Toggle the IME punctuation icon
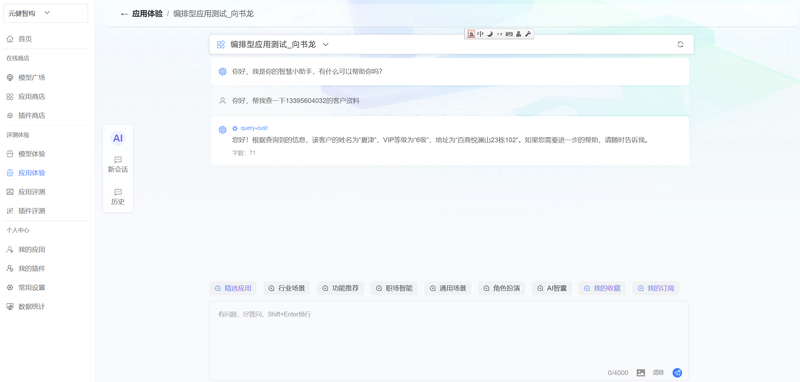The width and height of the screenshot is (800, 382). [499, 34]
